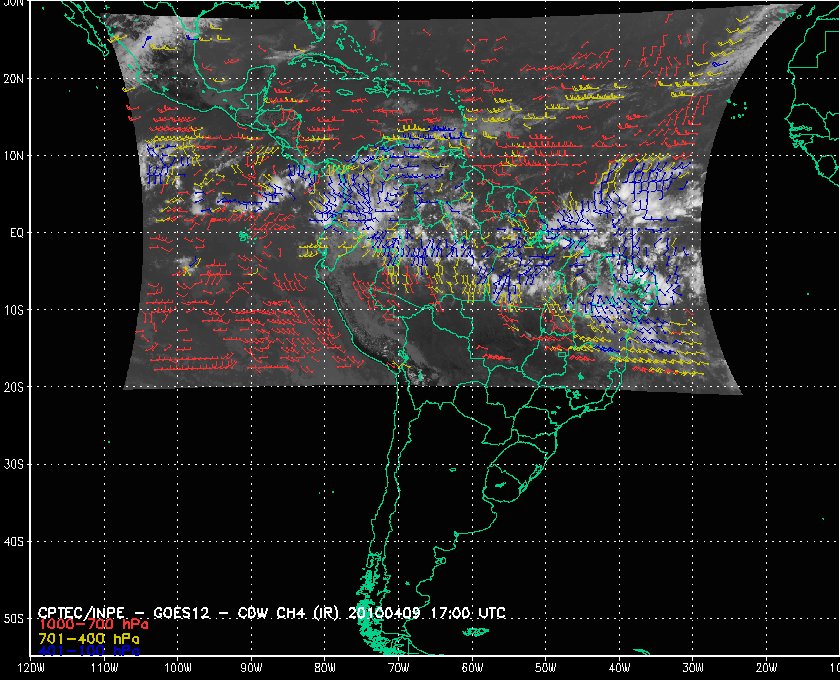The image size is (840, 680).
Task: Click the 20S latitude axis label
Action: pyautogui.click(x=13, y=387)
